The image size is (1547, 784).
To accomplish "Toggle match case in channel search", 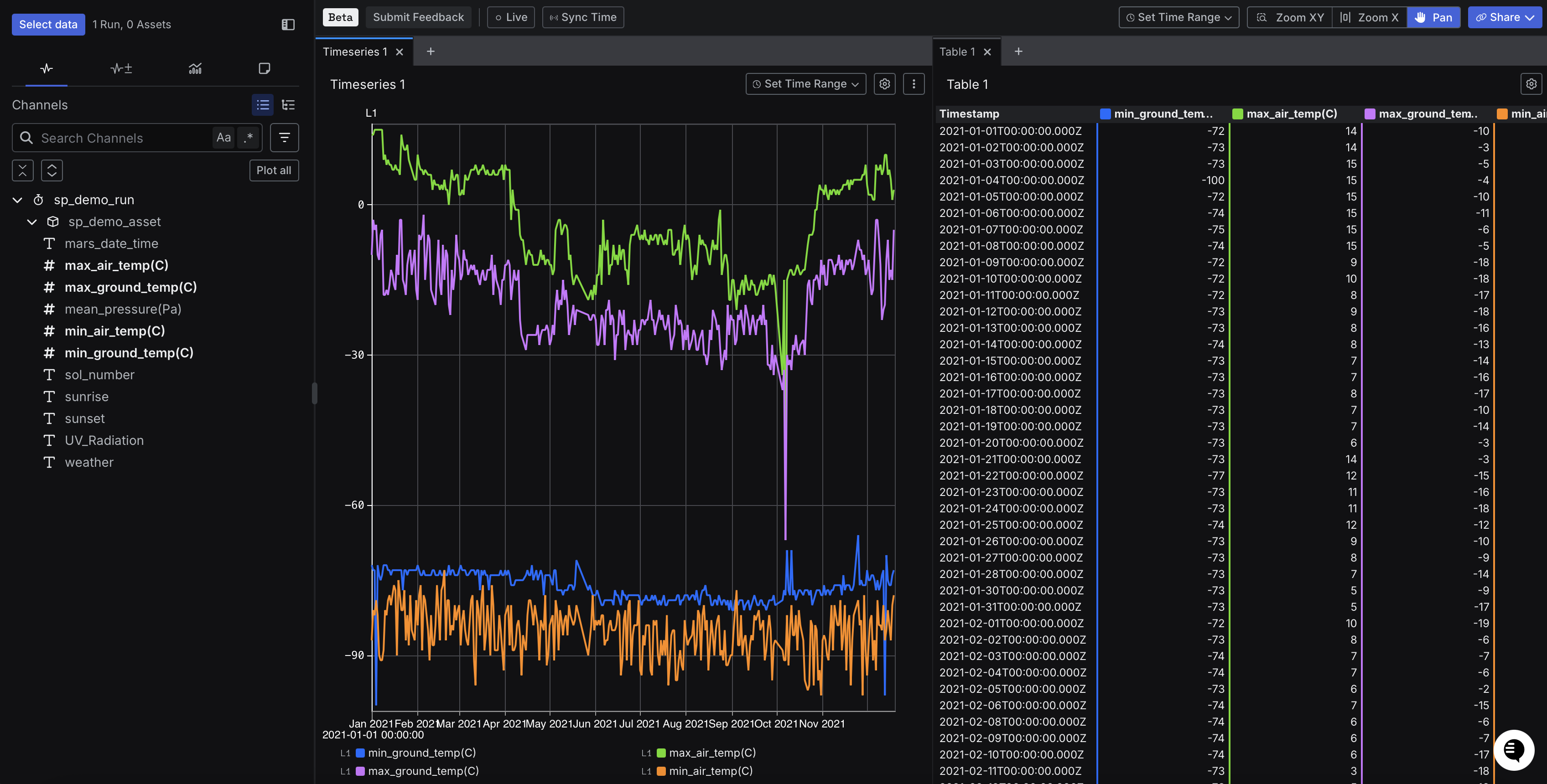I will pyautogui.click(x=223, y=138).
